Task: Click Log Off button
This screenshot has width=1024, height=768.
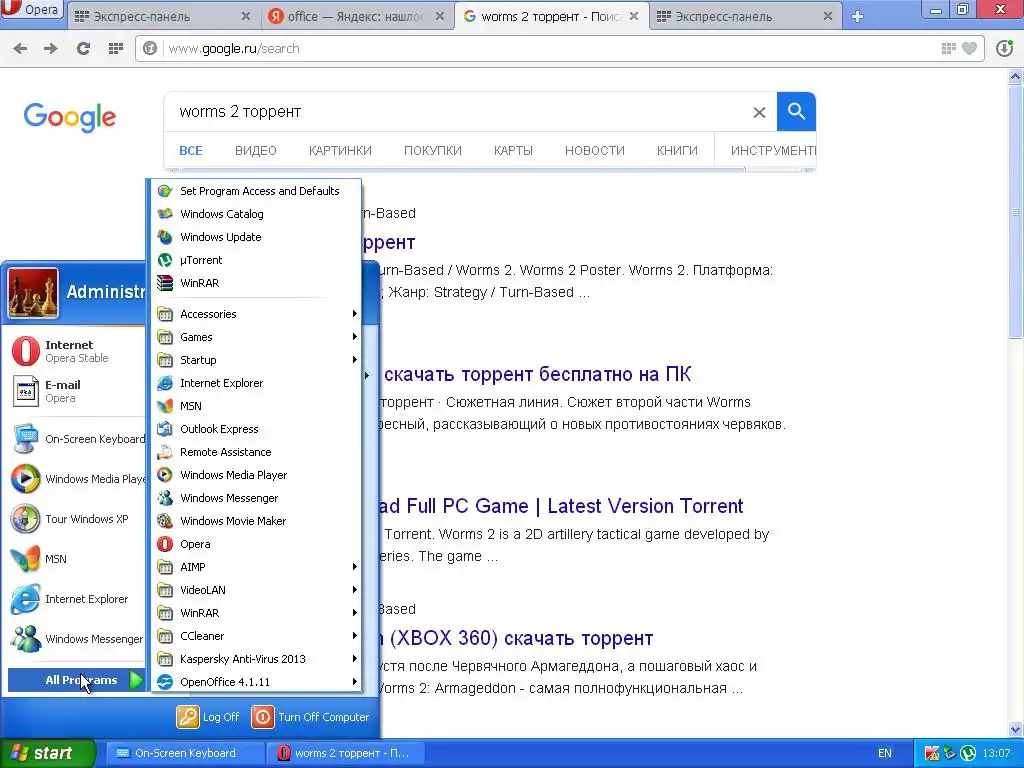Action: (x=208, y=717)
